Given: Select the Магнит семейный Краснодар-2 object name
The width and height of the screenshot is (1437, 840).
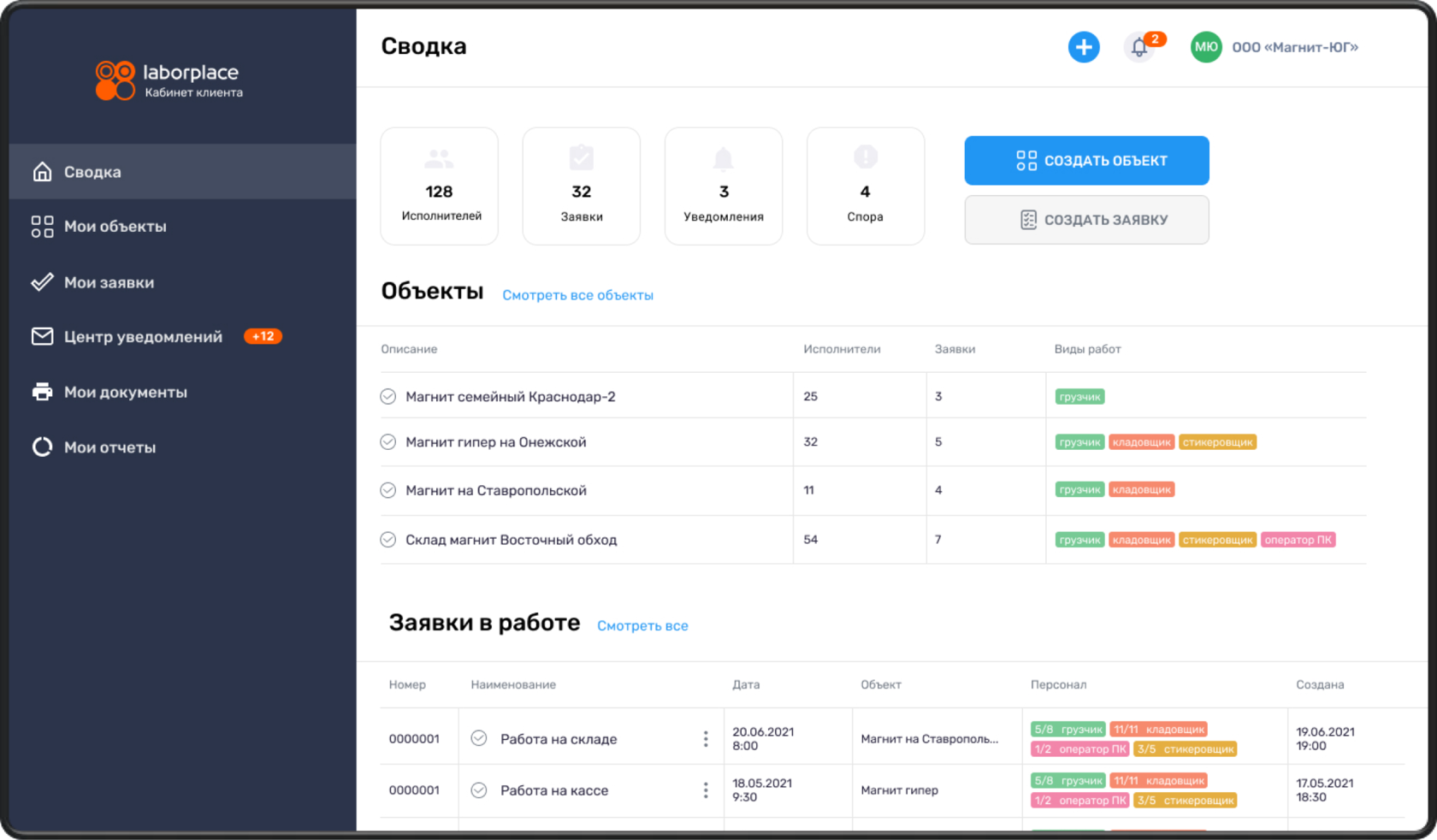Looking at the screenshot, I should [x=511, y=397].
